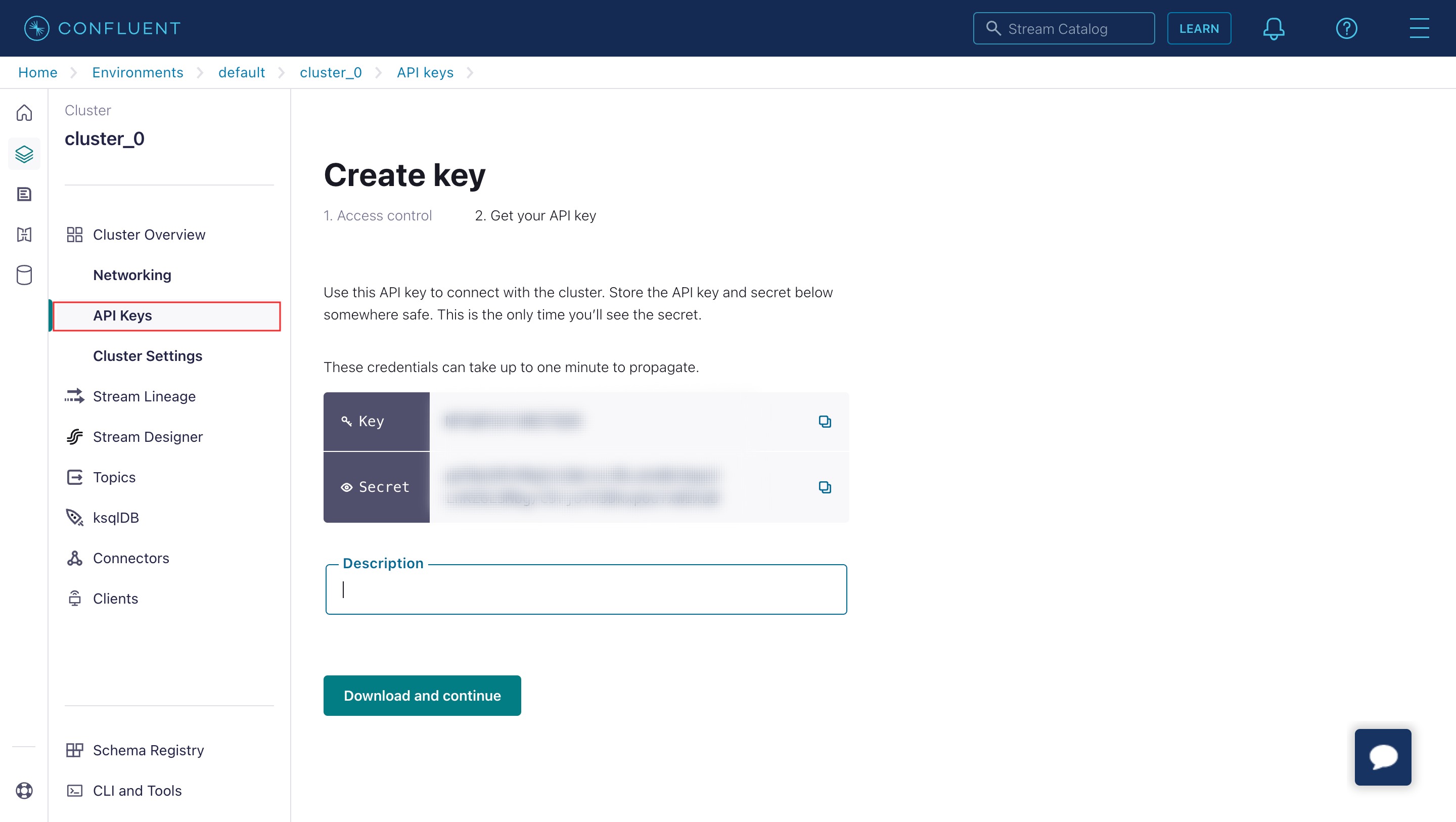This screenshot has height=822, width=1456.
Task: Click the Cluster Overview grid icon
Action: [x=75, y=235]
